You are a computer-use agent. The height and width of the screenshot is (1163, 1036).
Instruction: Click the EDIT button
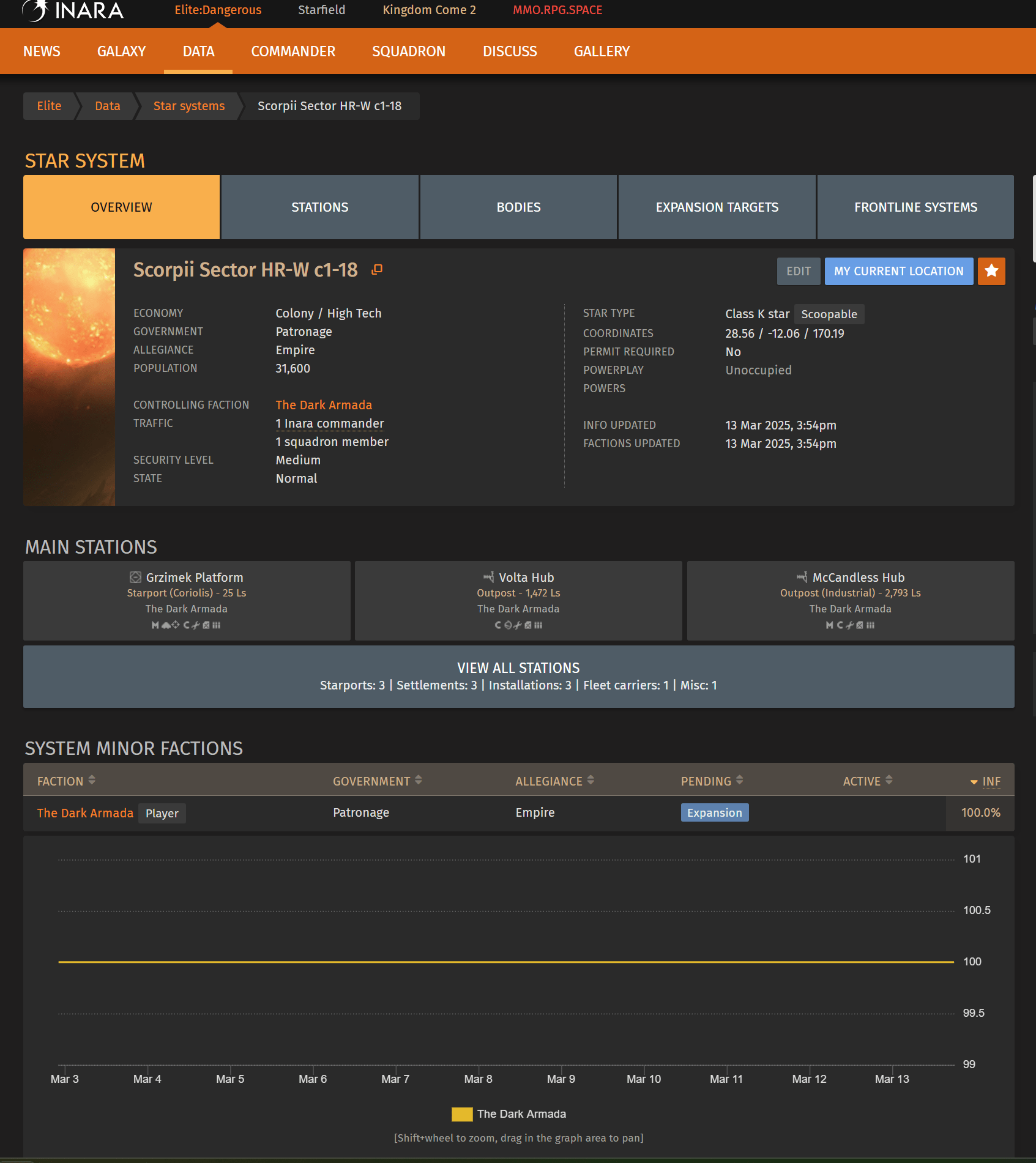tap(799, 271)
